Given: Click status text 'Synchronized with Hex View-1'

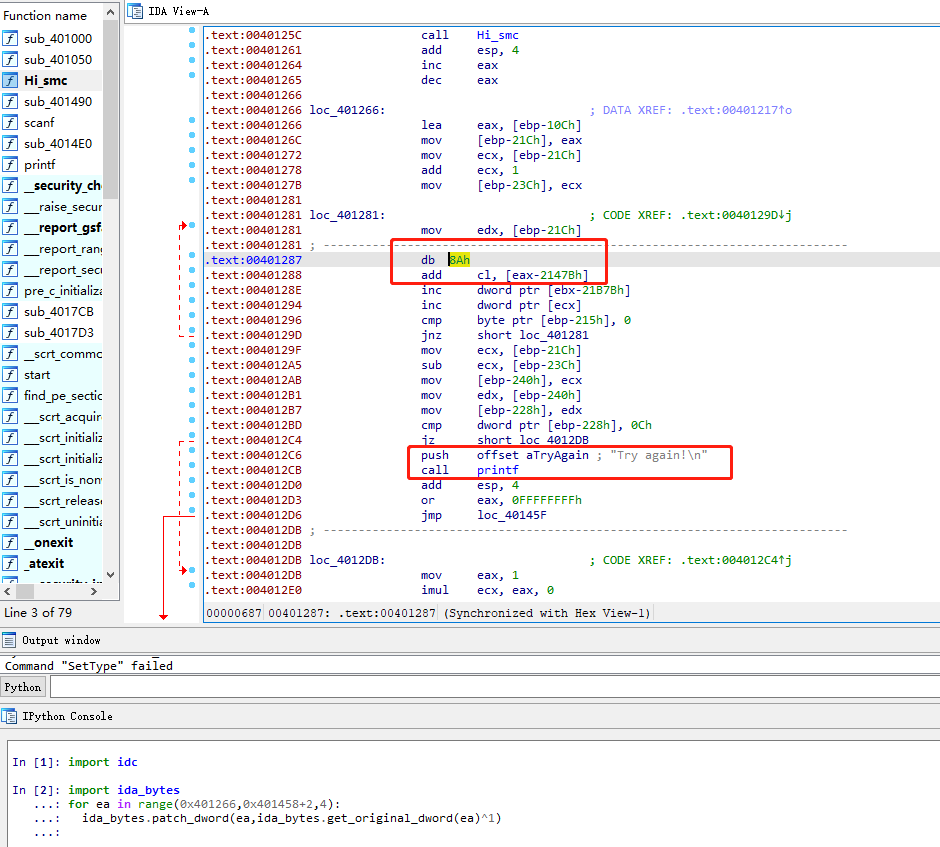Looking at the screenshot, I should tap(547, 613).
